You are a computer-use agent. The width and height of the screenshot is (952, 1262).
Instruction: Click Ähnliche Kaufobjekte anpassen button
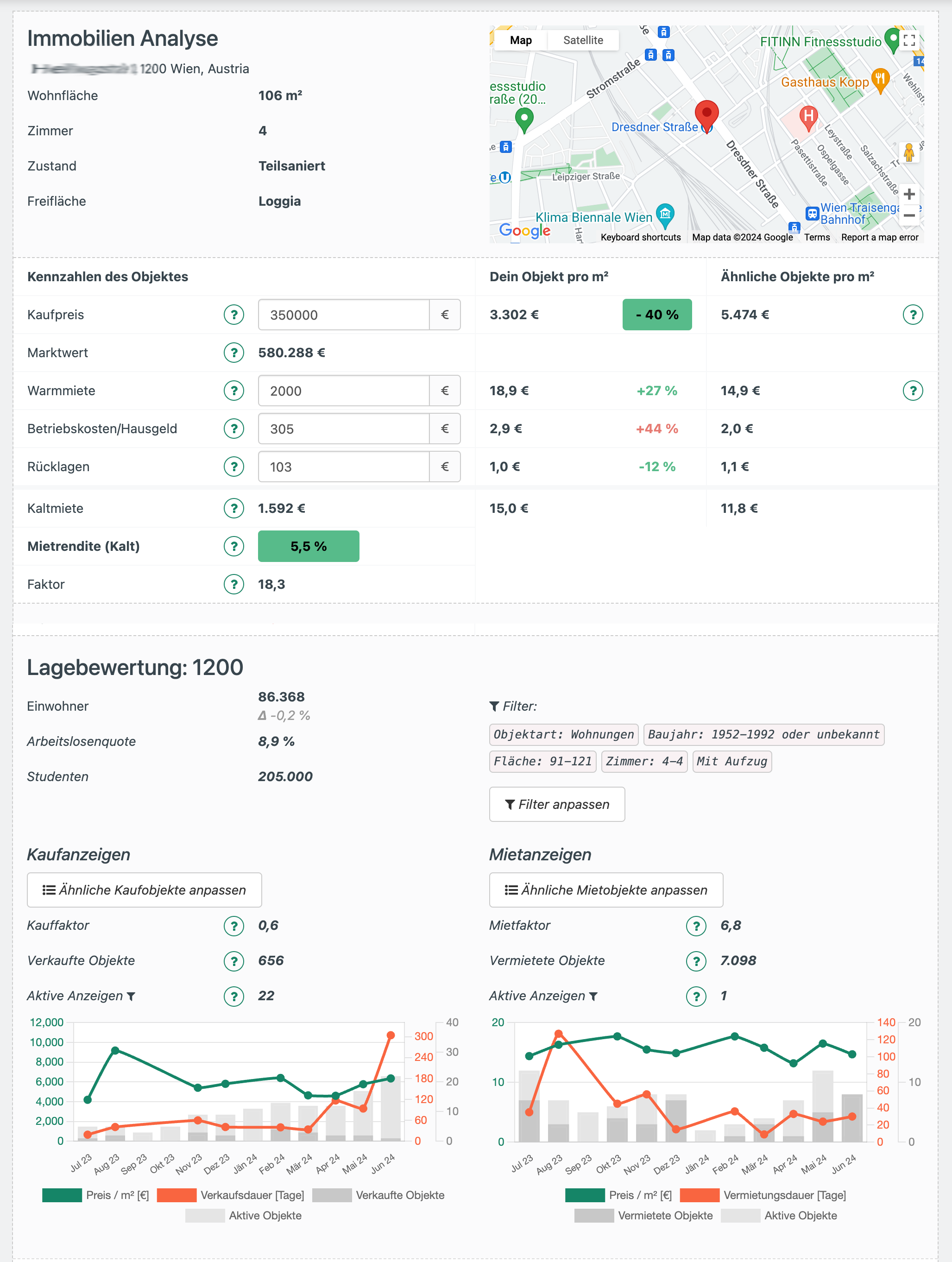coord(145,890)
